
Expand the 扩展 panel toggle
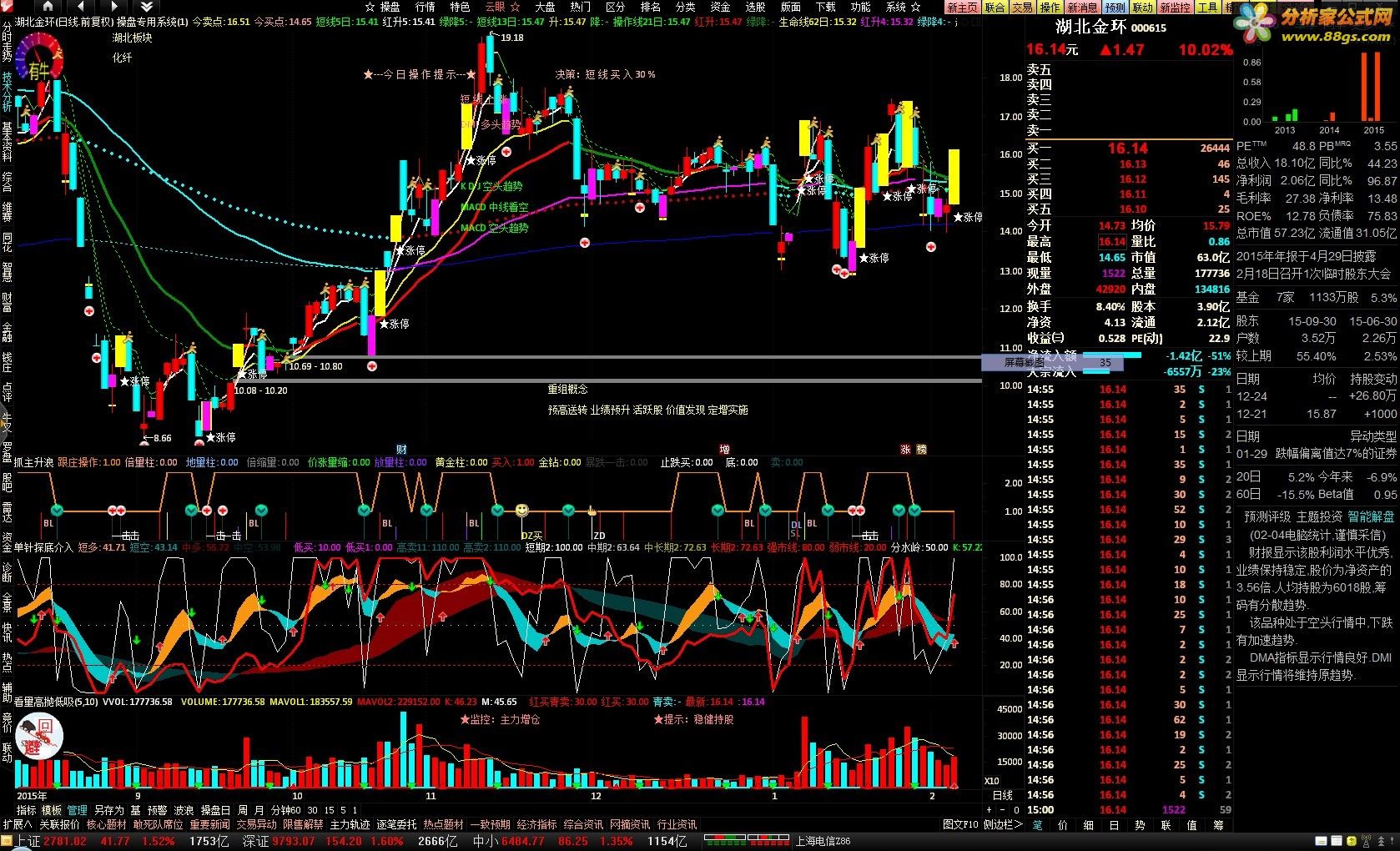pos(17,824)
